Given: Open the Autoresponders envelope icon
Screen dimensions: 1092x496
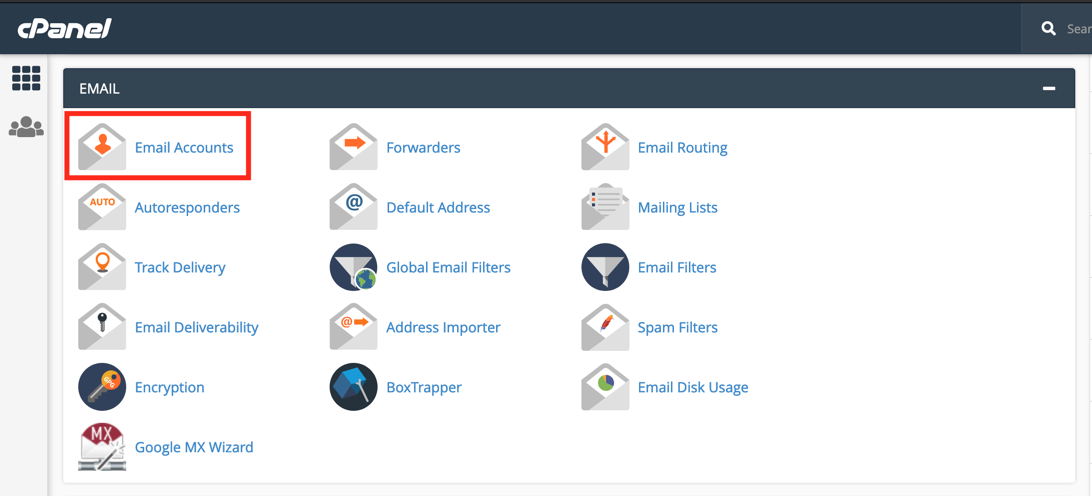Looking at the screenshot, I should [102, 207].
